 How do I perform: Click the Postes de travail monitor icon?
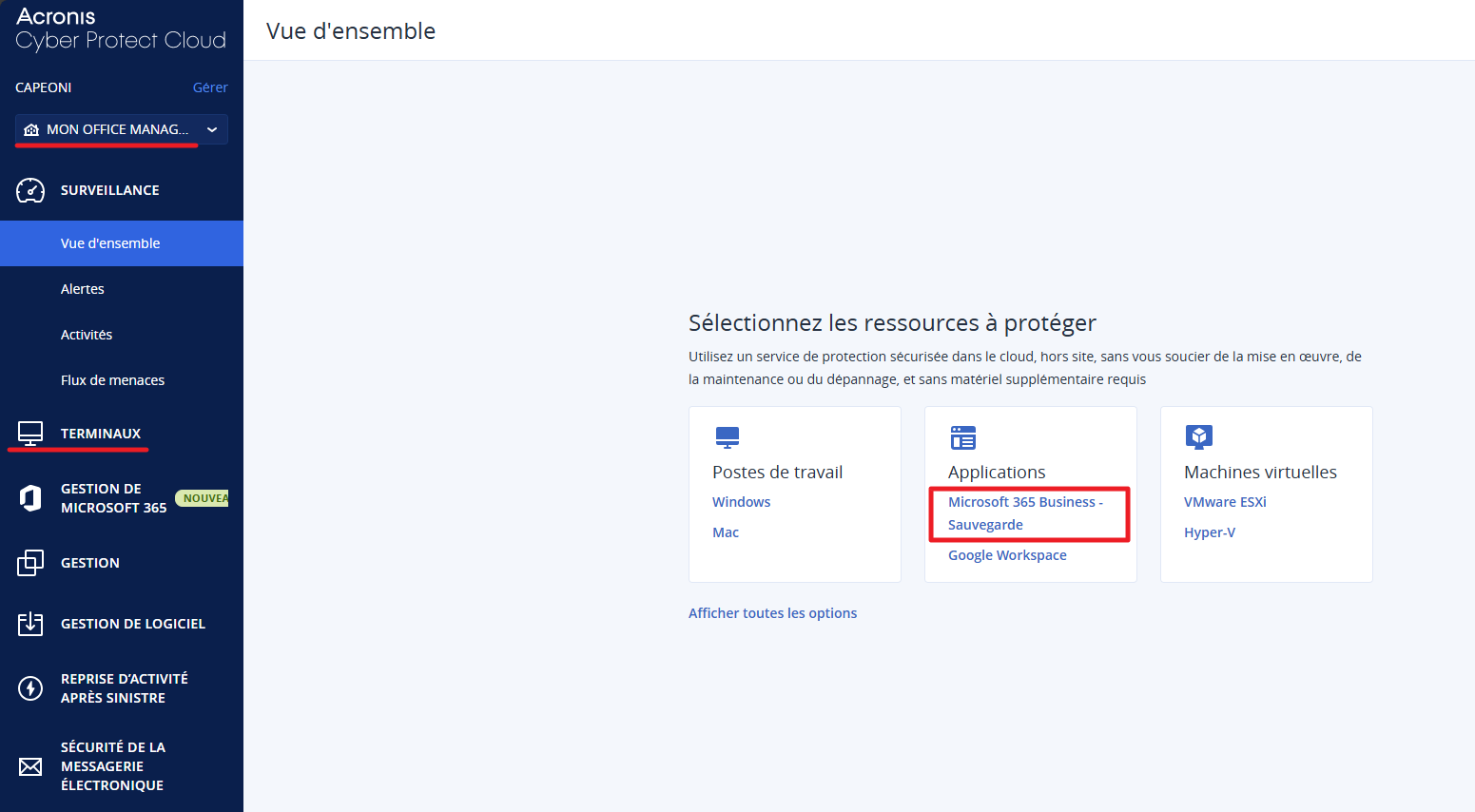click(728, 437)
